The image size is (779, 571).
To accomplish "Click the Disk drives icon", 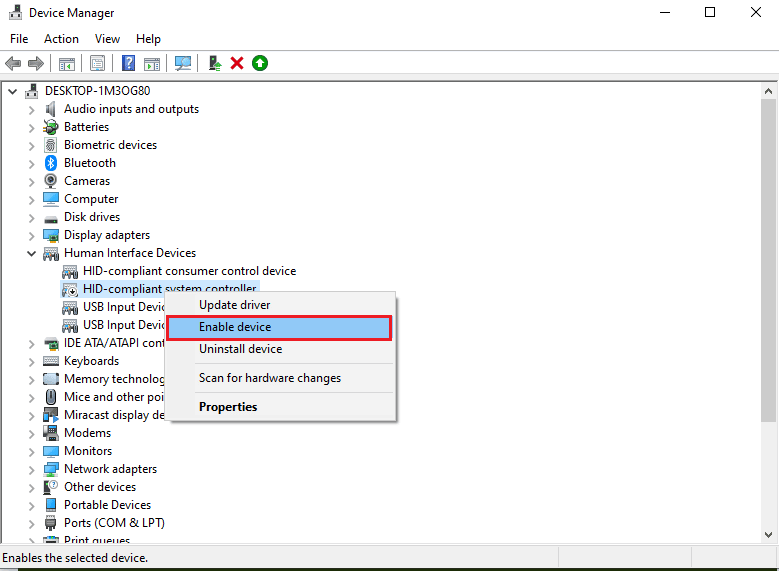I will pyautogui.click(x=51, y=218).
